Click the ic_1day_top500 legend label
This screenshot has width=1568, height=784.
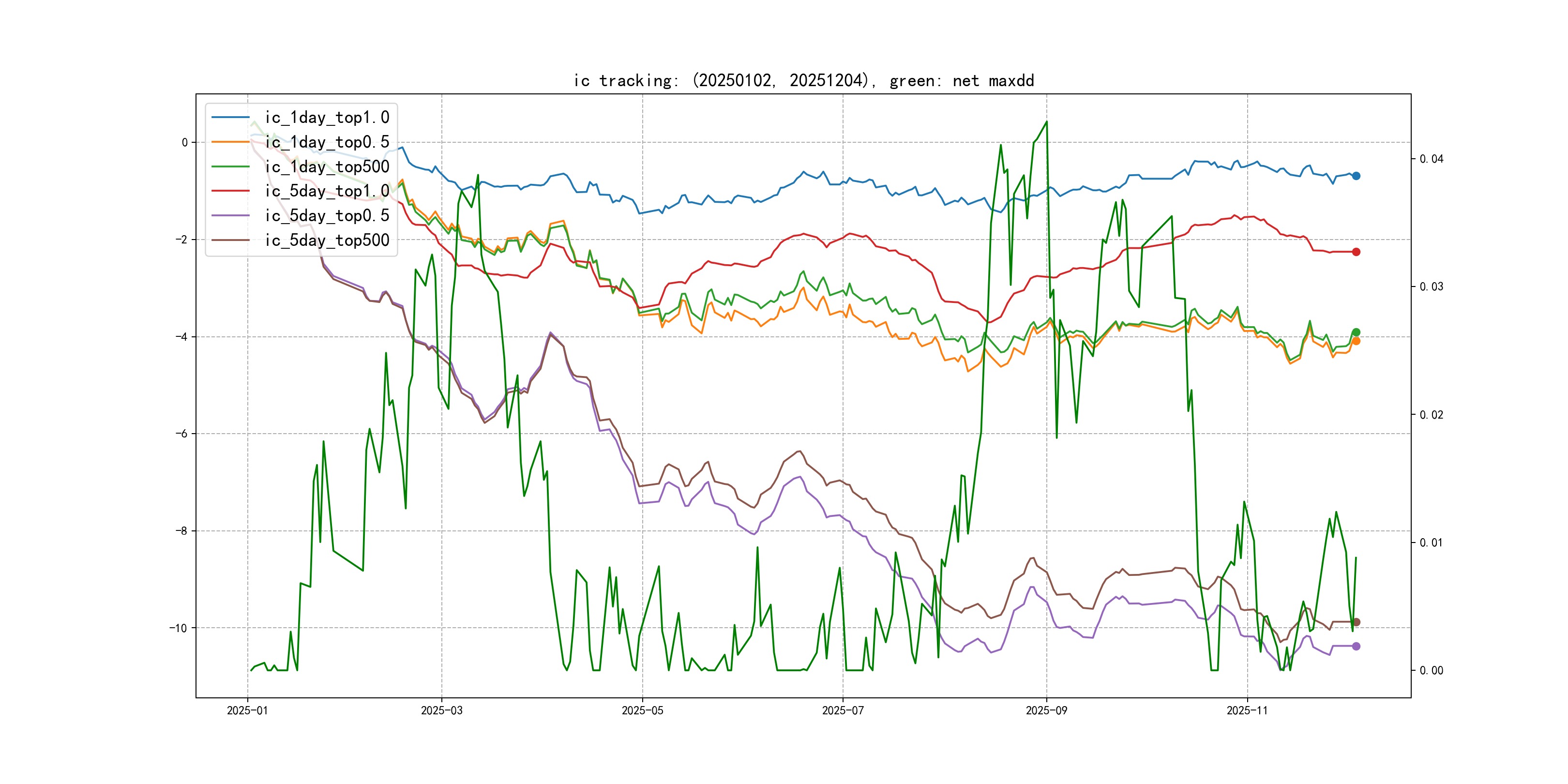pyautogui.click(x=327, y=167)
